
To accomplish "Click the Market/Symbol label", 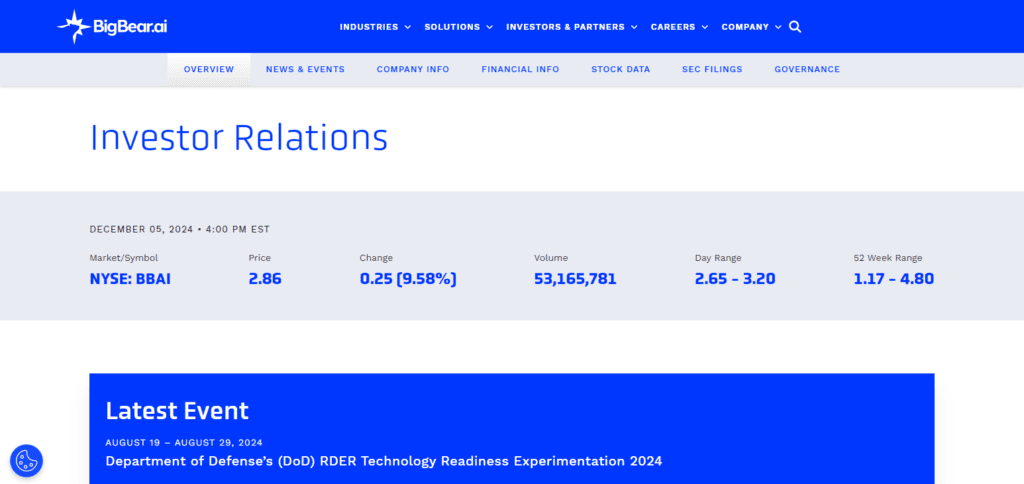I will (x=124, y=258).
